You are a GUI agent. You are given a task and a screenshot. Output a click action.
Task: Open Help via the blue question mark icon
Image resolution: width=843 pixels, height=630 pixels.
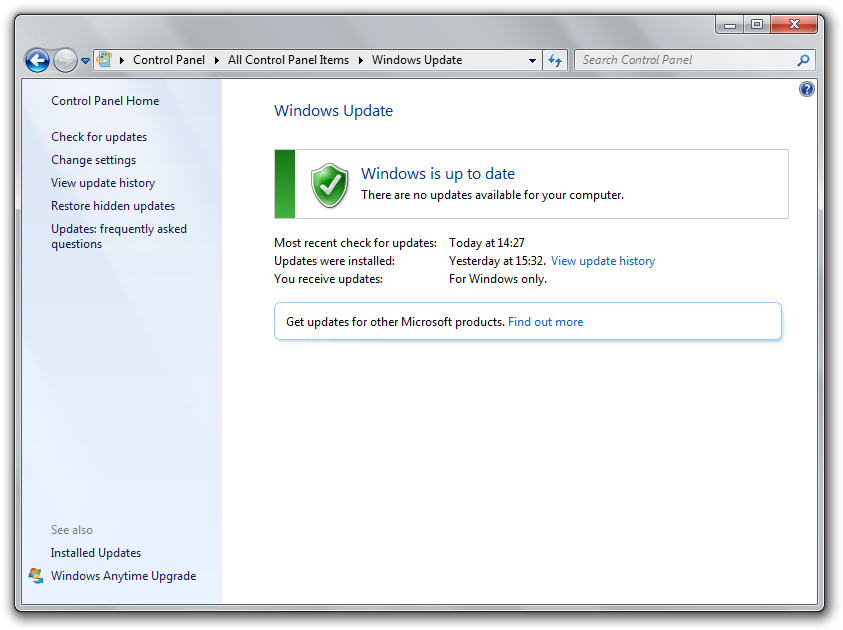pos(807,89)
